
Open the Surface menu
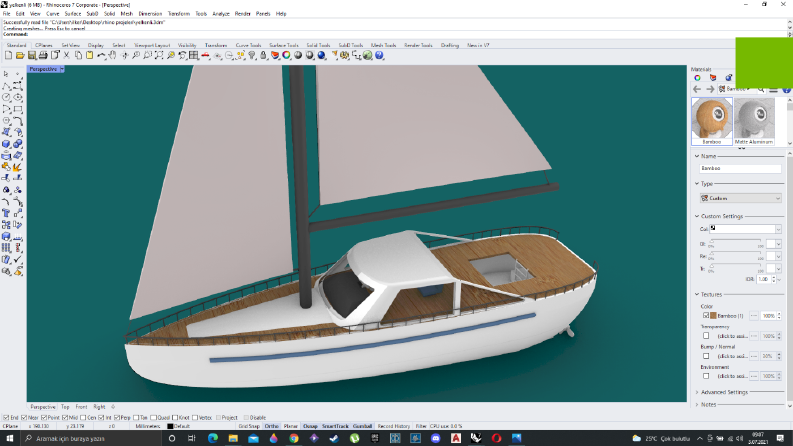73,14
